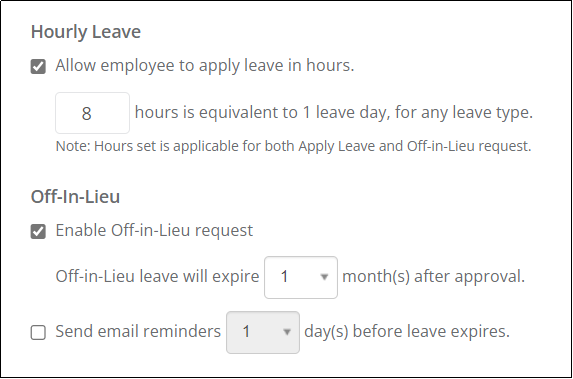Click the arrow on the reminder day(s) dropdown
Image resolution: width=573 pixels, height=379 pixels.
tap(287, 332)
